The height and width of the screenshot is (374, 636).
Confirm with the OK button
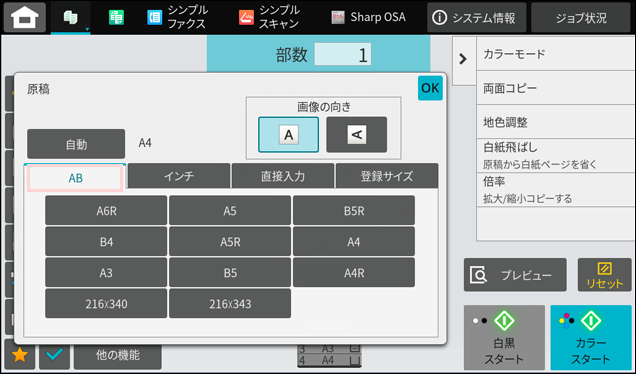click(x=430, y=88)
